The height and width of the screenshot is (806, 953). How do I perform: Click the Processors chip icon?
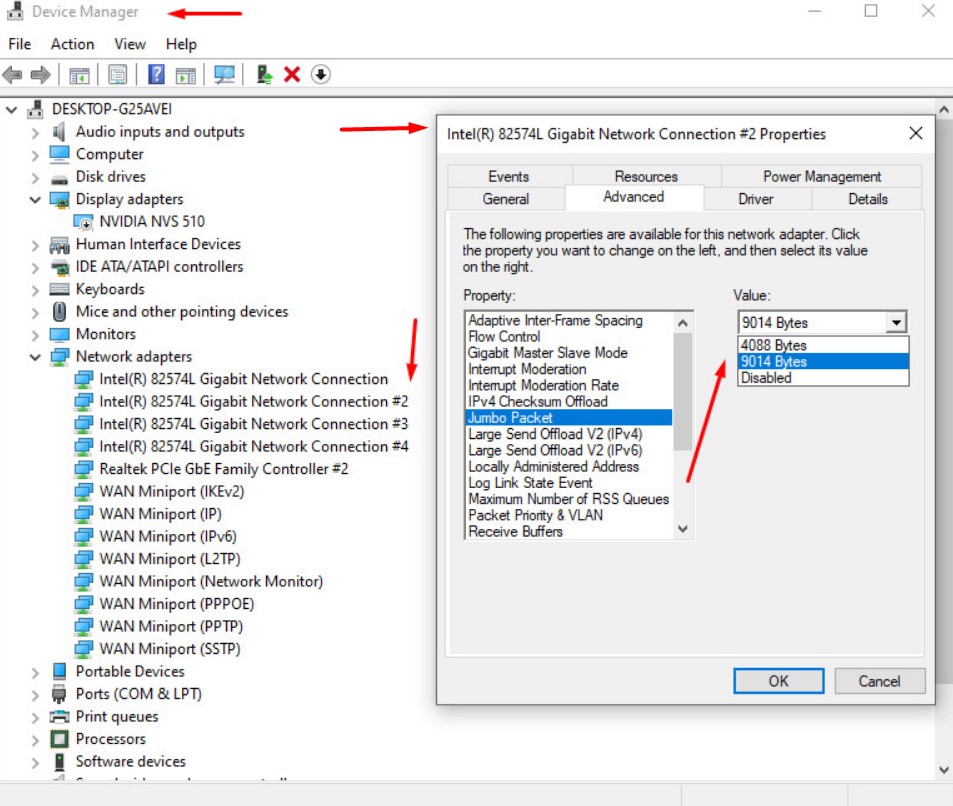pos(59,739)
